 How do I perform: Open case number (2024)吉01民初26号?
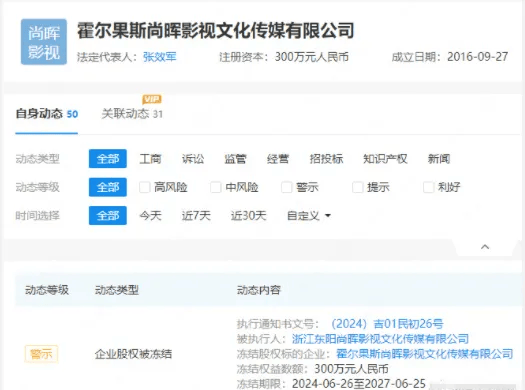click(387, 324)
